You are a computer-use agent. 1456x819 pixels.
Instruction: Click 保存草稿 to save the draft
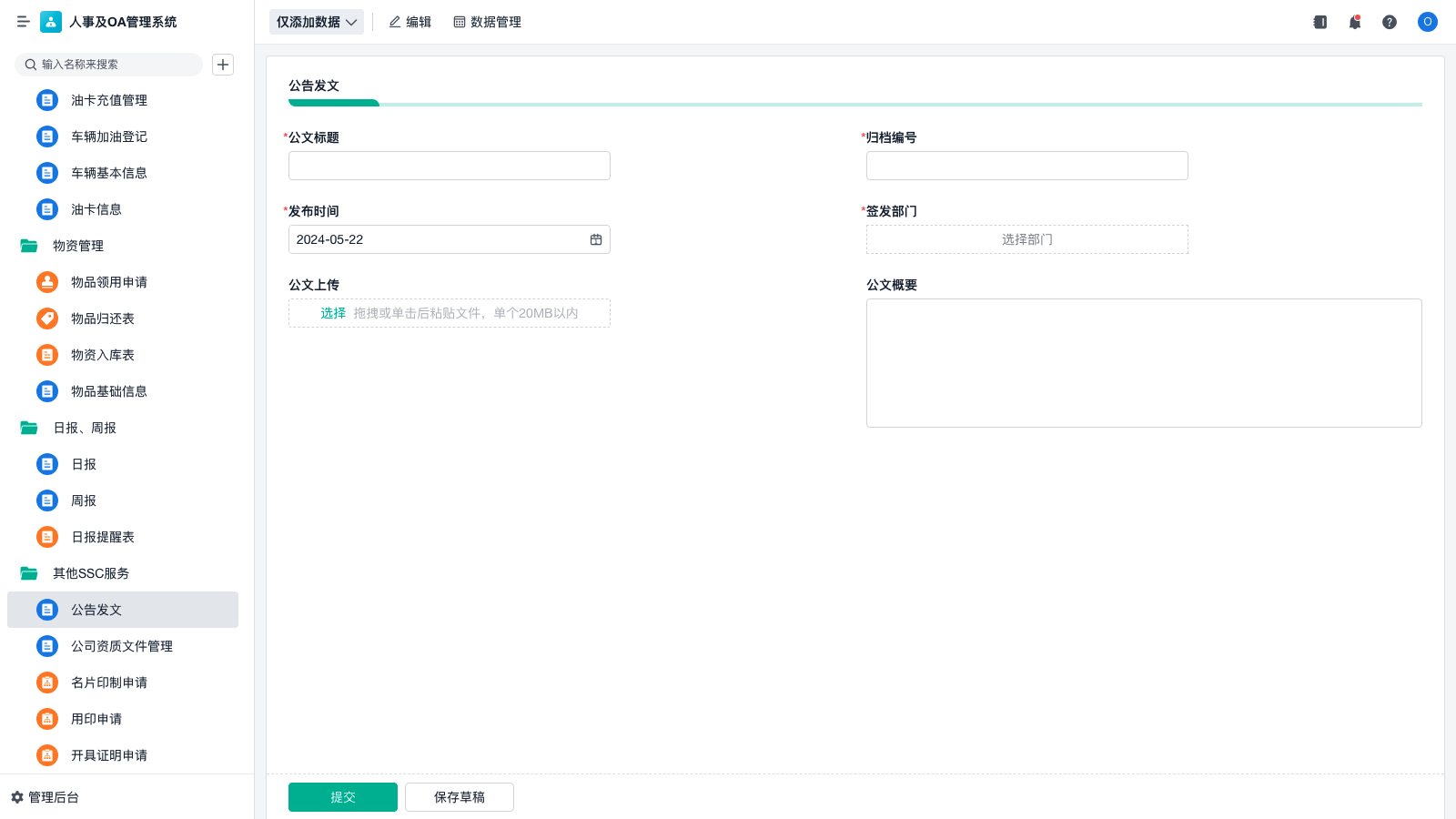(x=460, y=797)
